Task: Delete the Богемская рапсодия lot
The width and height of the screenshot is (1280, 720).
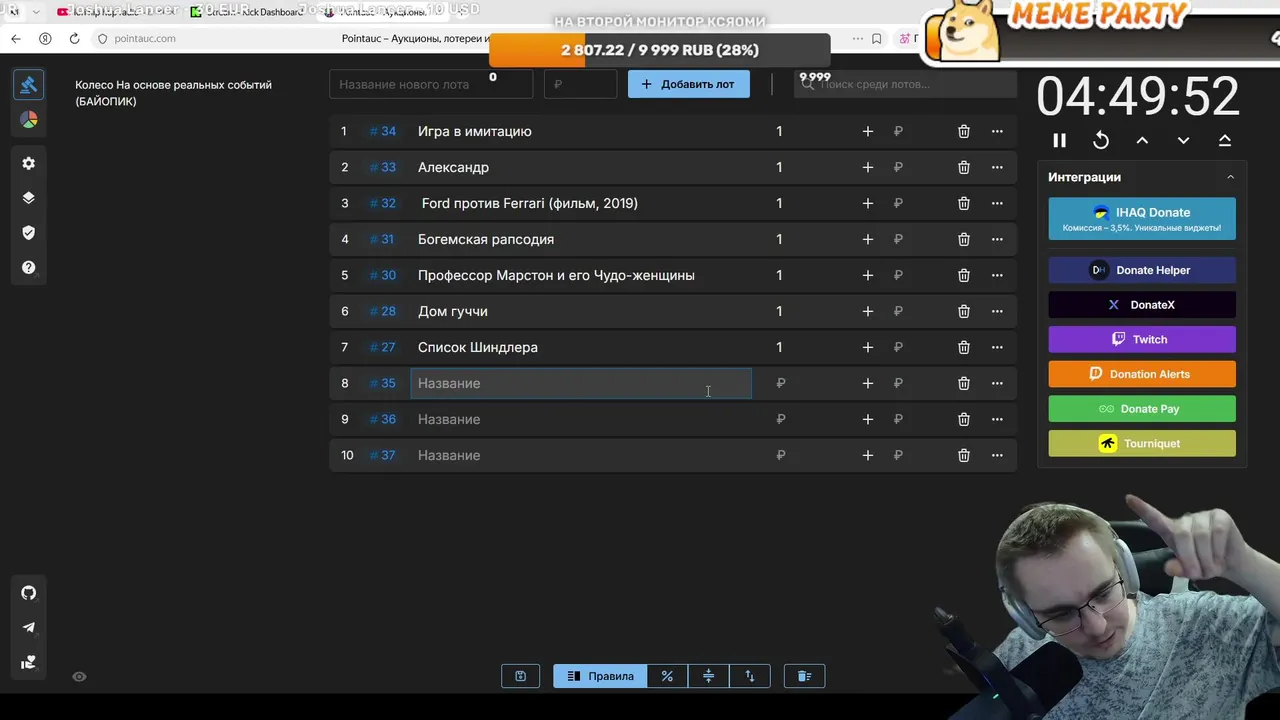Action: [963, 239]
